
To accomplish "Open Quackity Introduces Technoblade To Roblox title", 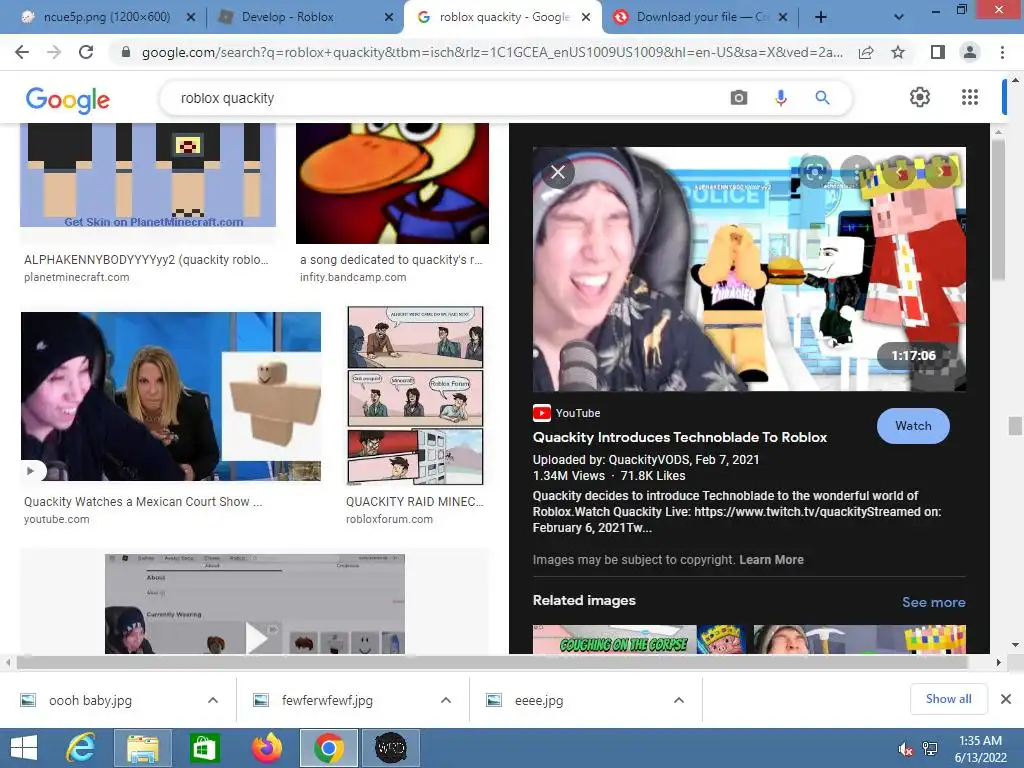I will [x=680, y=438].
